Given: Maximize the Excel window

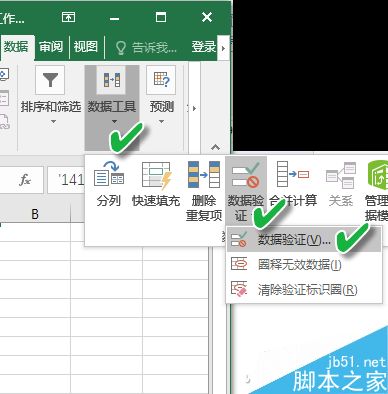Looking at the screenshot, I should [x=161, y=17].
